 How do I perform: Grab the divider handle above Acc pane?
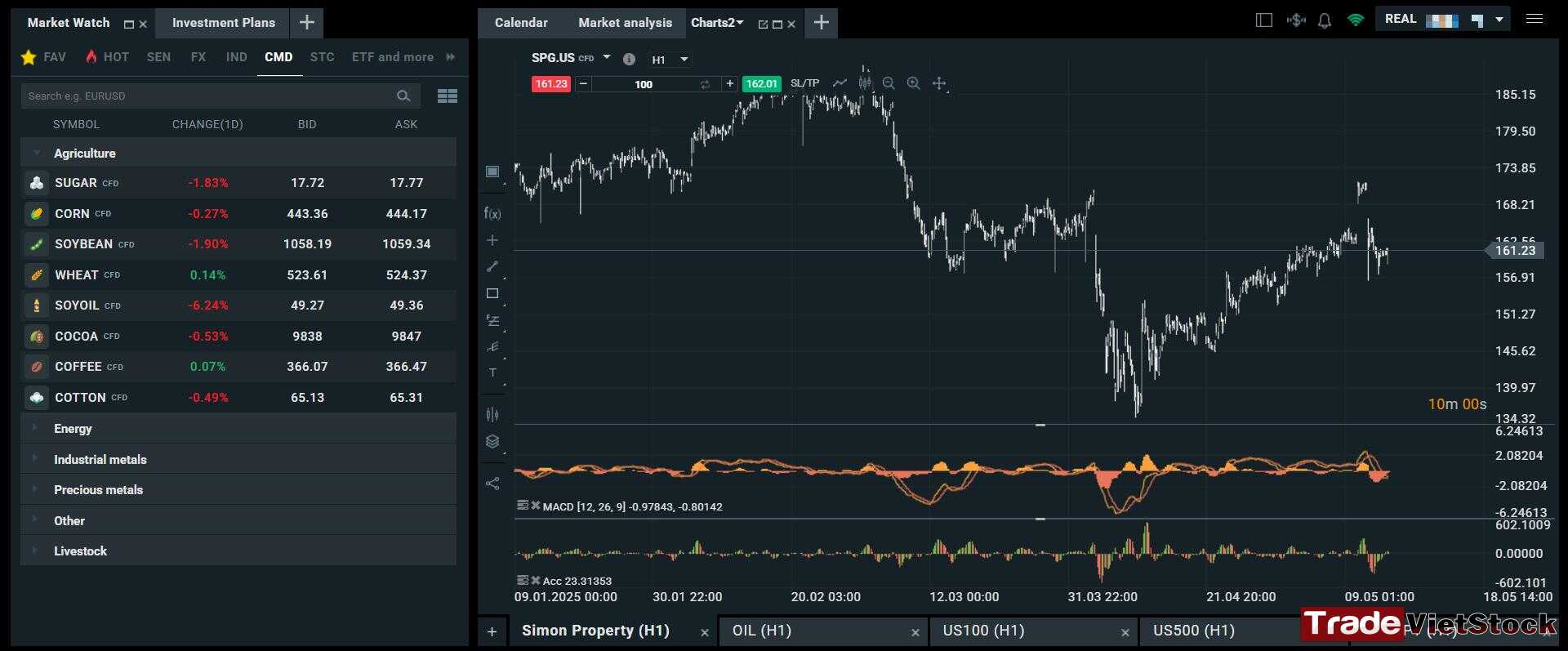(x=1040, y=519)
